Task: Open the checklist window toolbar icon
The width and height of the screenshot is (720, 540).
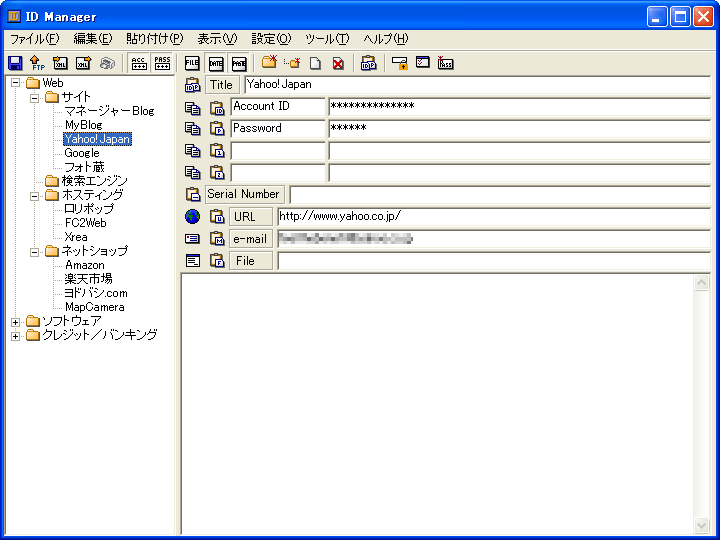Action: tap(422, 62)
